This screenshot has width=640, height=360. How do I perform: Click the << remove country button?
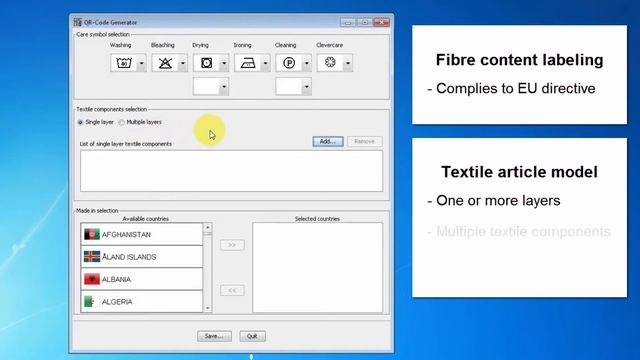coord(232,290)
